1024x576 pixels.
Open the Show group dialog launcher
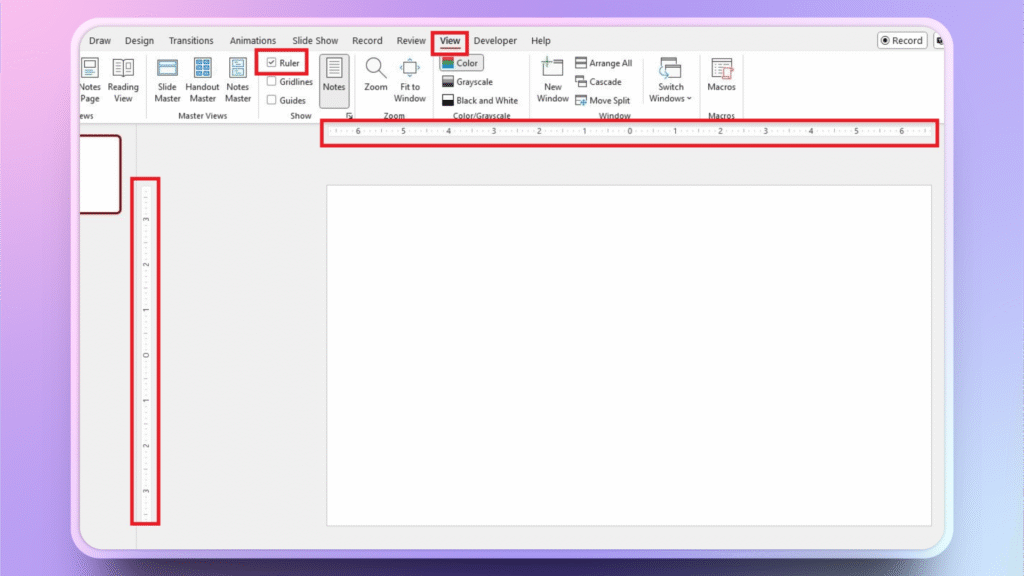pos(349,116)
